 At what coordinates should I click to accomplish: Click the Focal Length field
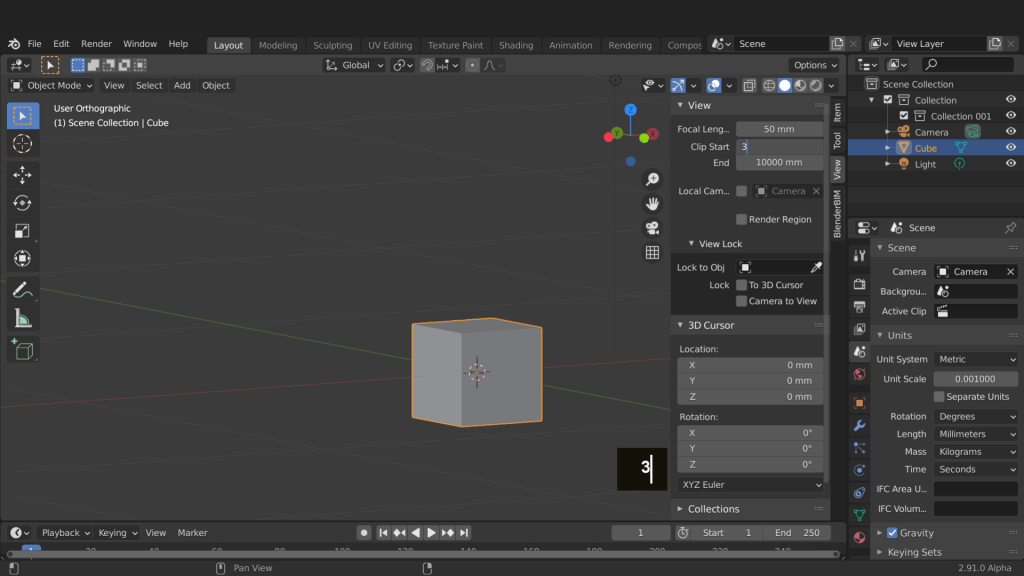[779, 129]
